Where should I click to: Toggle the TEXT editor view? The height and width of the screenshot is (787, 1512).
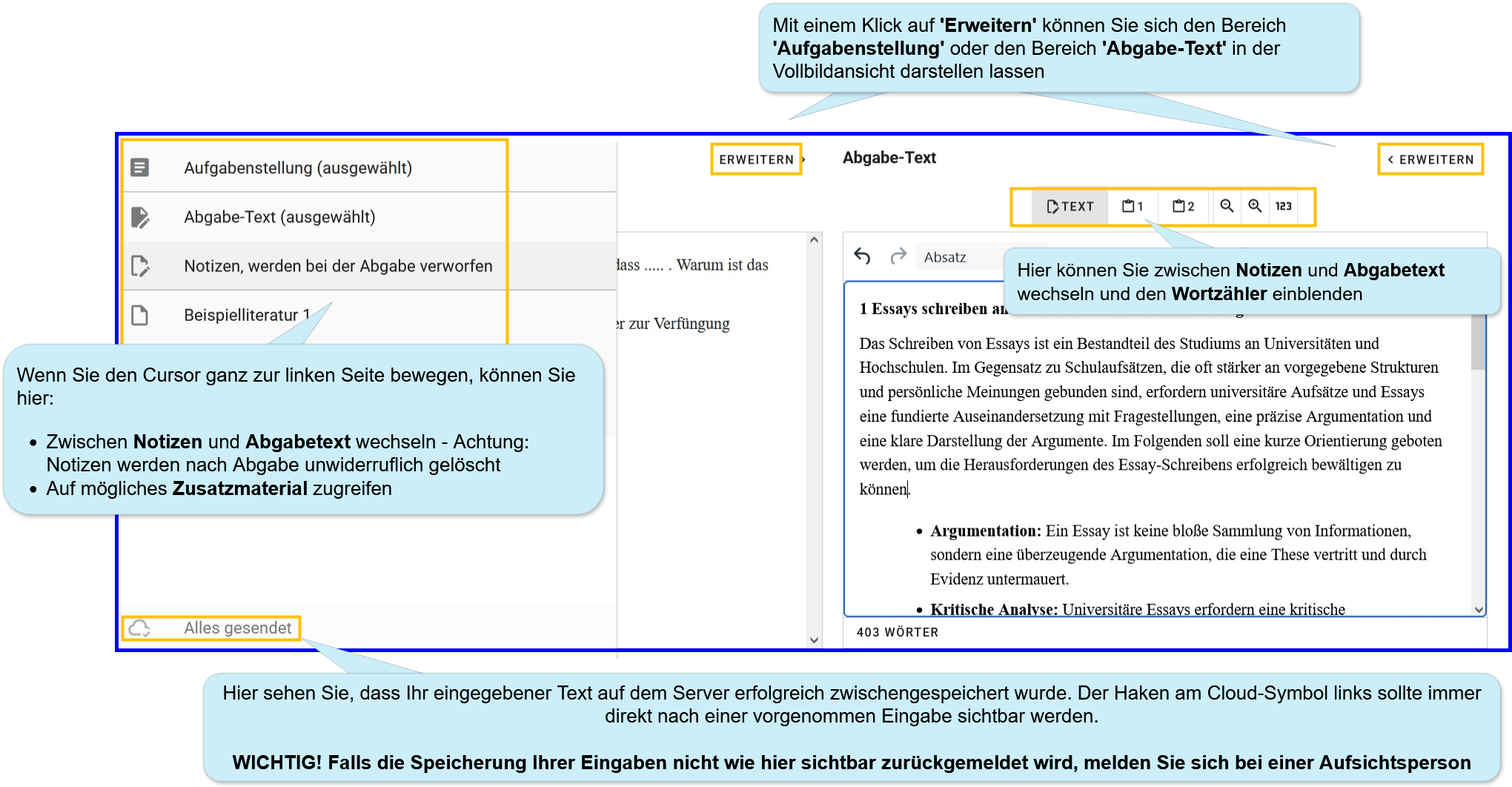tap(1070, 207)
